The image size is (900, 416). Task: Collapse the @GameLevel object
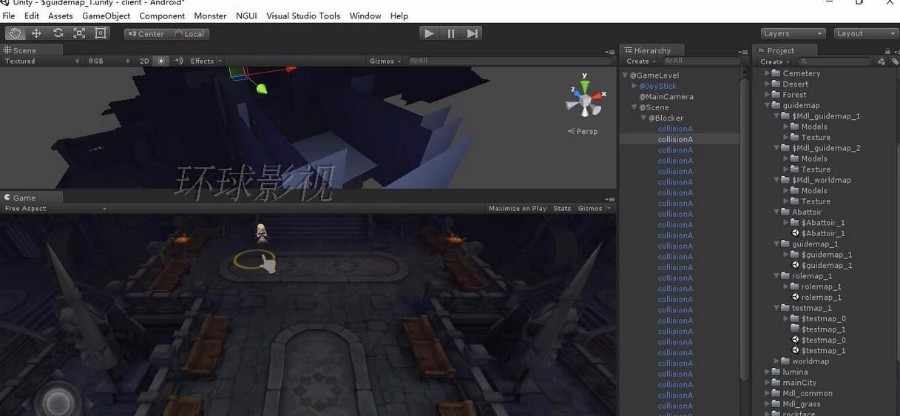coord(625,75)
